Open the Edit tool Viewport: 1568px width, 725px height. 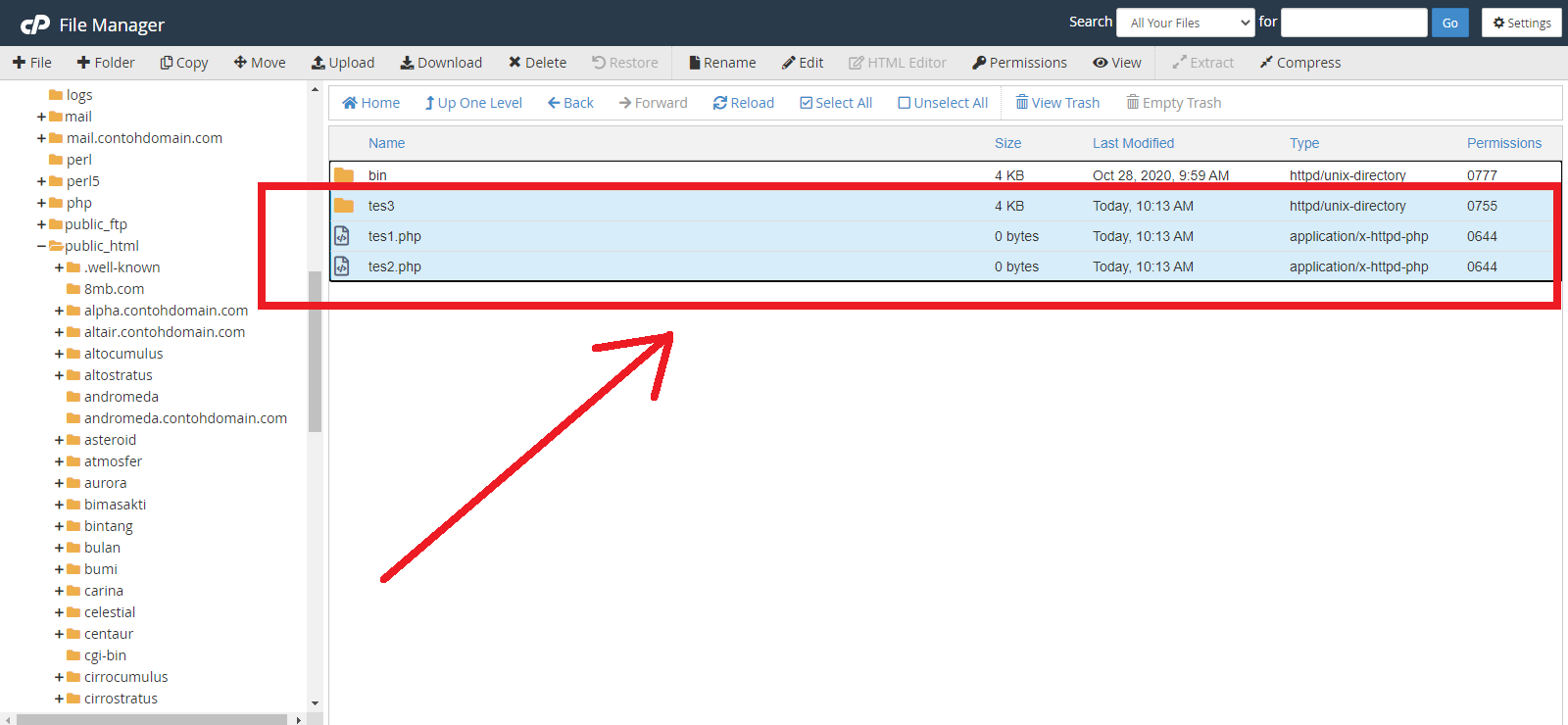click(803, 63)
